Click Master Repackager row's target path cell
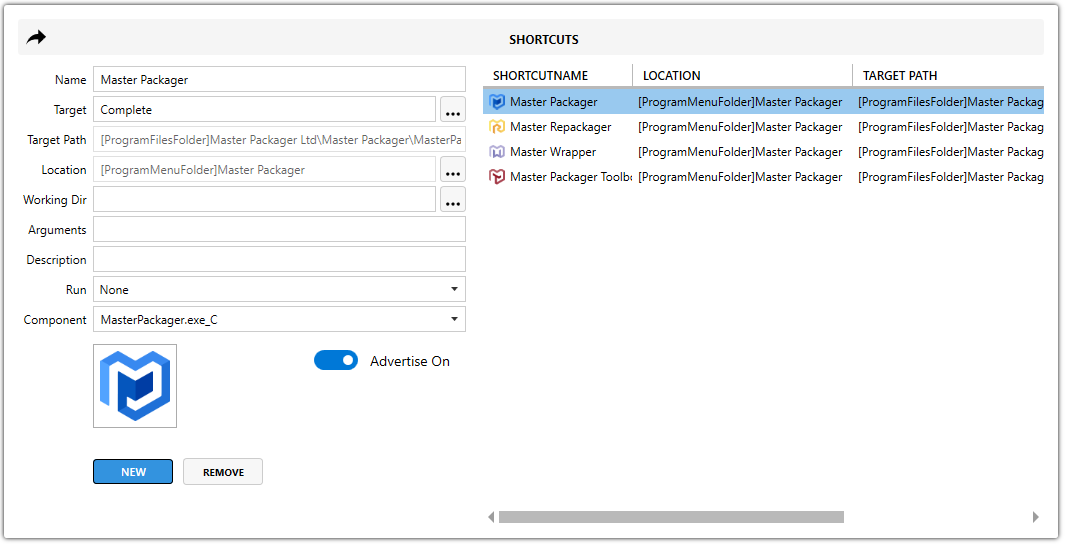The height and width of the screenshot is (544, 1066). click(x=950, y=126)
